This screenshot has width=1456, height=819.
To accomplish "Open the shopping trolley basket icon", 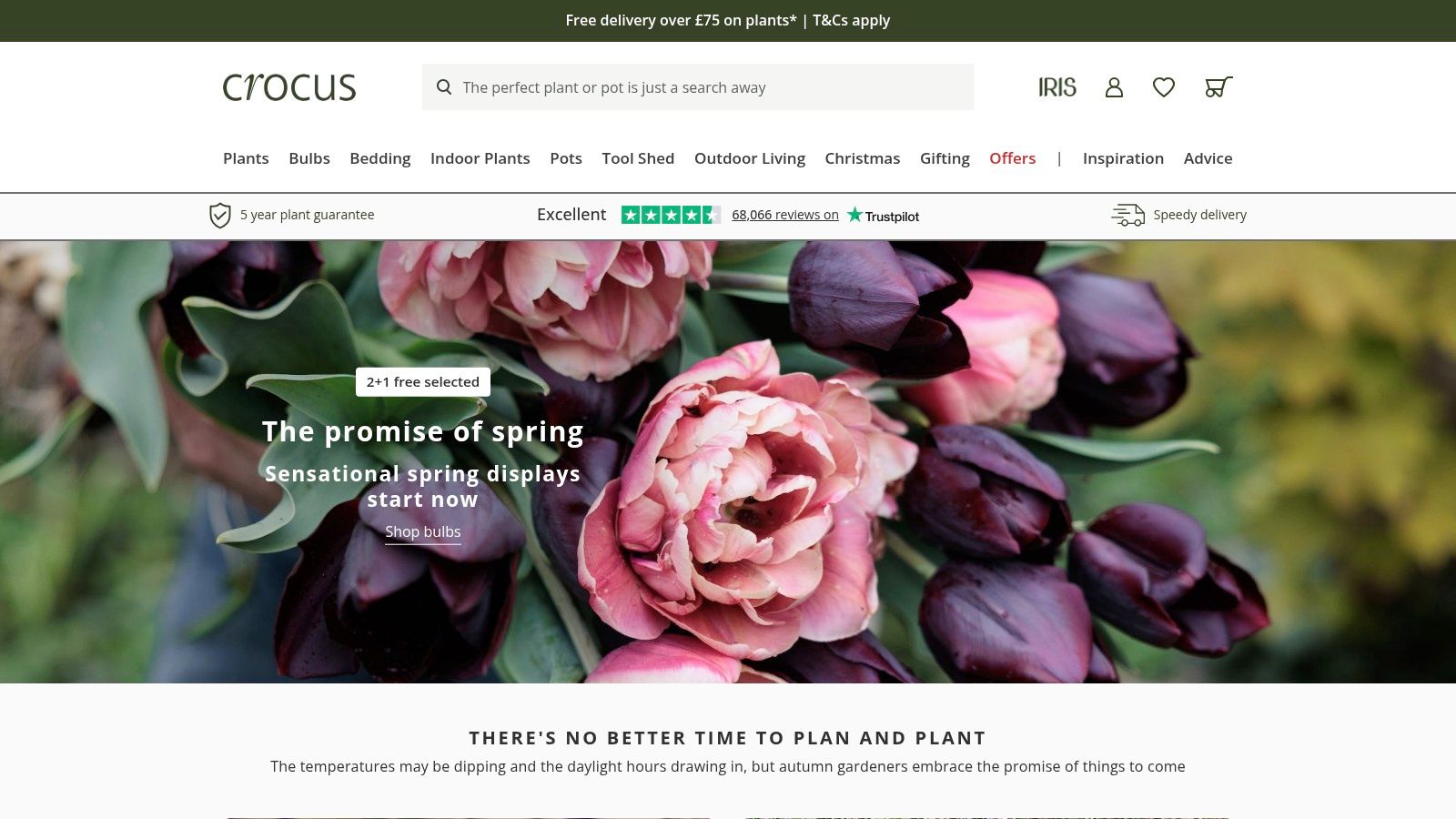I will point(1218,87).
